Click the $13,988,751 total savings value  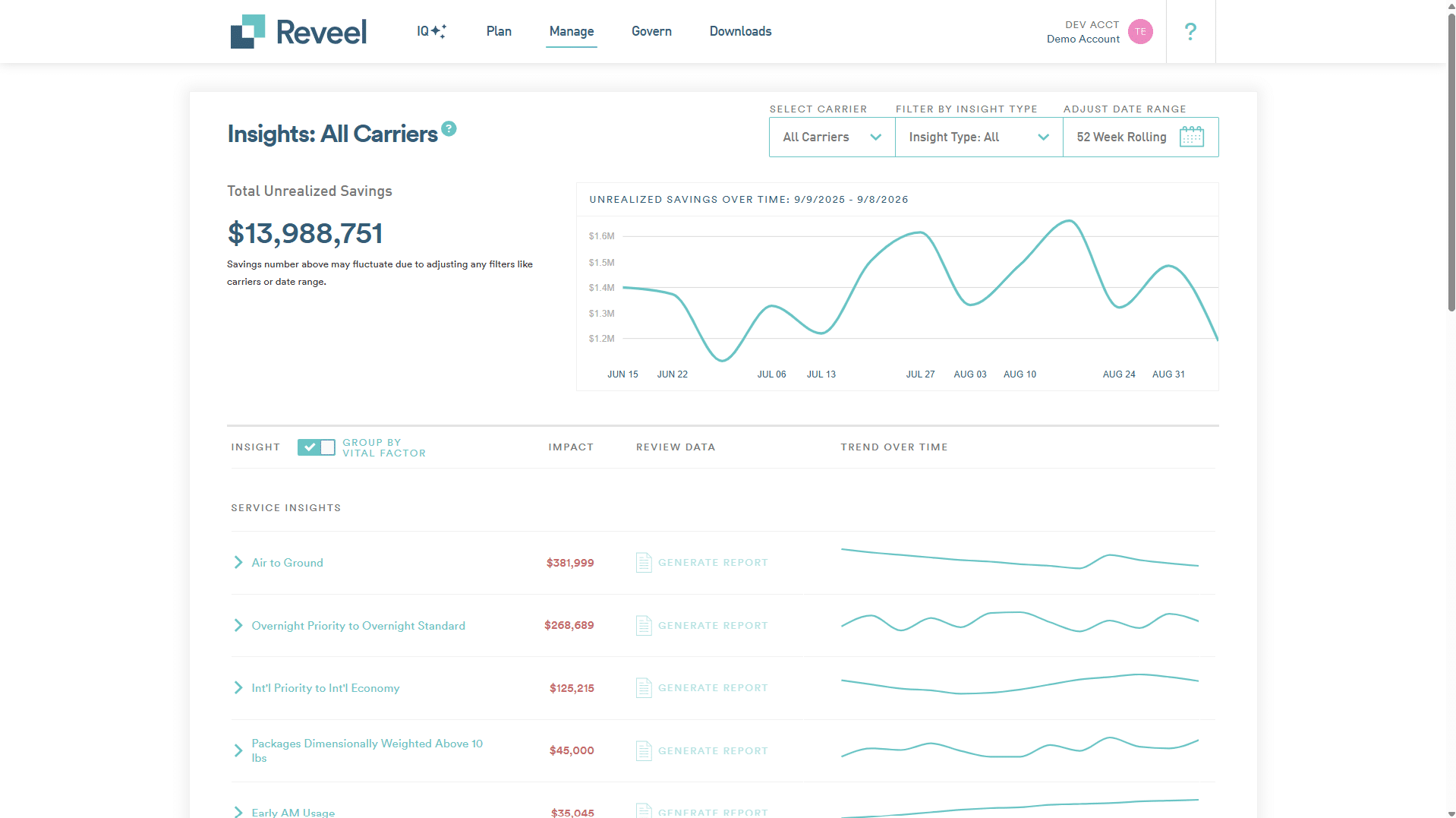pos(305,233)
